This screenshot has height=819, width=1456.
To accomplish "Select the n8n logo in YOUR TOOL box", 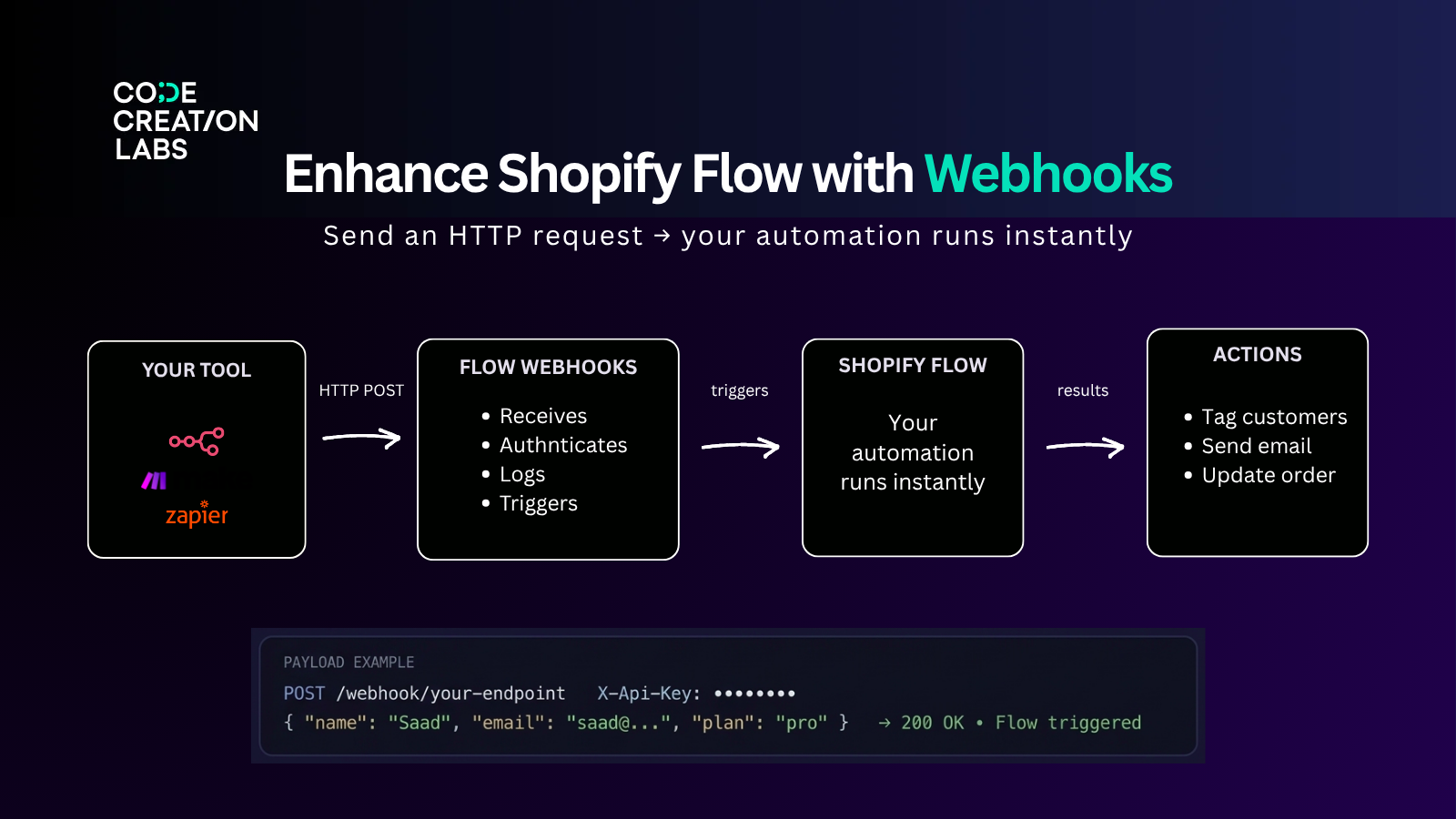I will click(196, 443).
